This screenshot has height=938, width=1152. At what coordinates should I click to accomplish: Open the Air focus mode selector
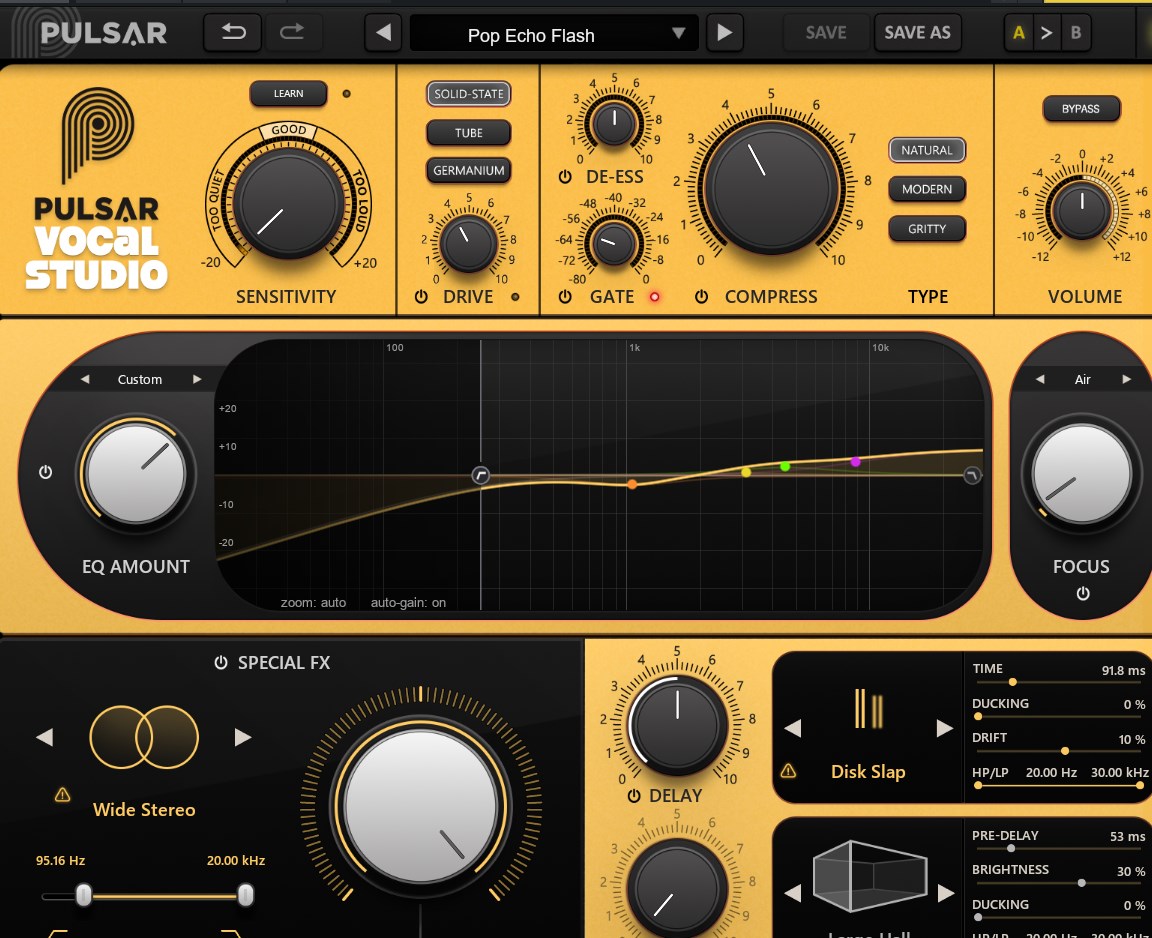[x=1082, y=380]
